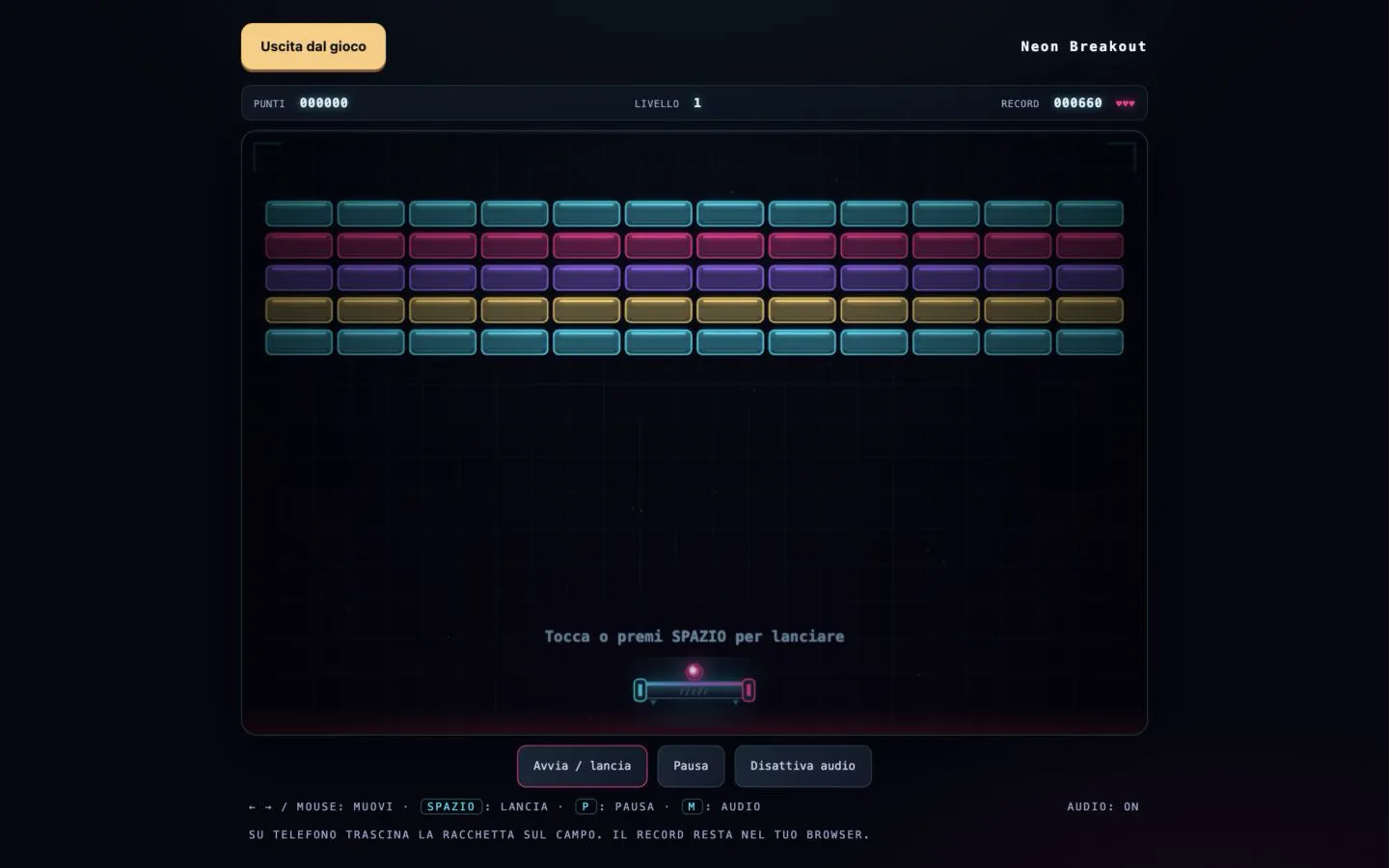Click the pink hearts lives indicator
This screenshot has width=1389, height=868.
pyautogui.click(x=1125, y=103)
